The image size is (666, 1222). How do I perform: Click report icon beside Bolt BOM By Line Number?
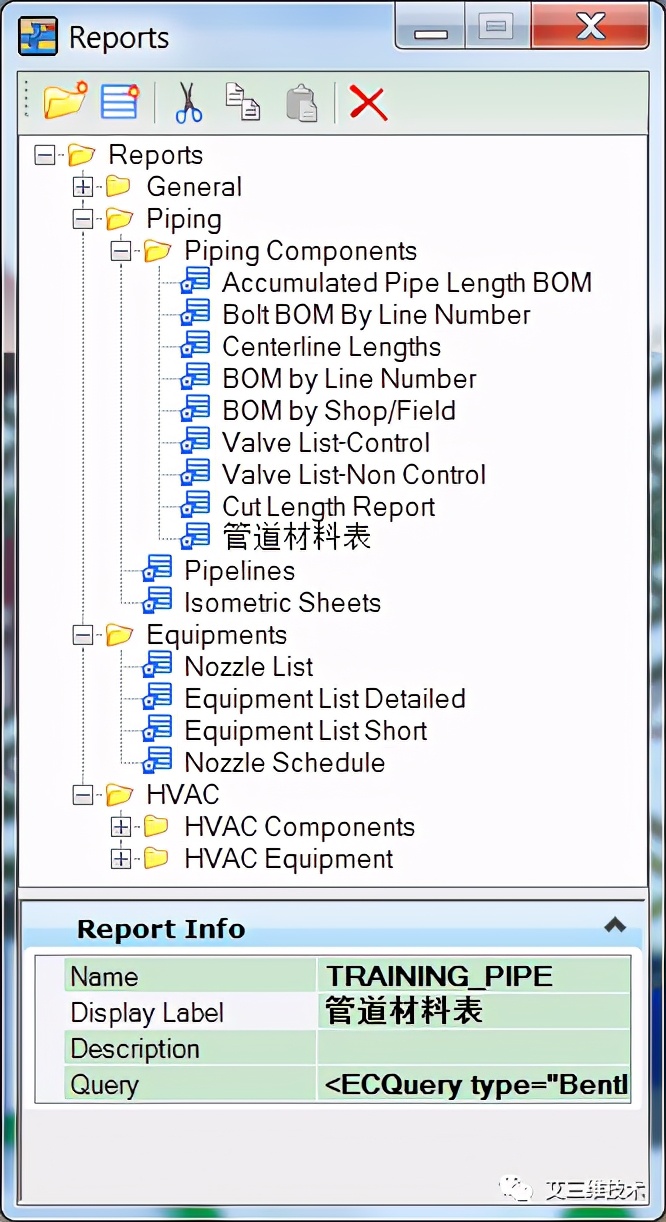pyautogui.click(x=196, y=314)
